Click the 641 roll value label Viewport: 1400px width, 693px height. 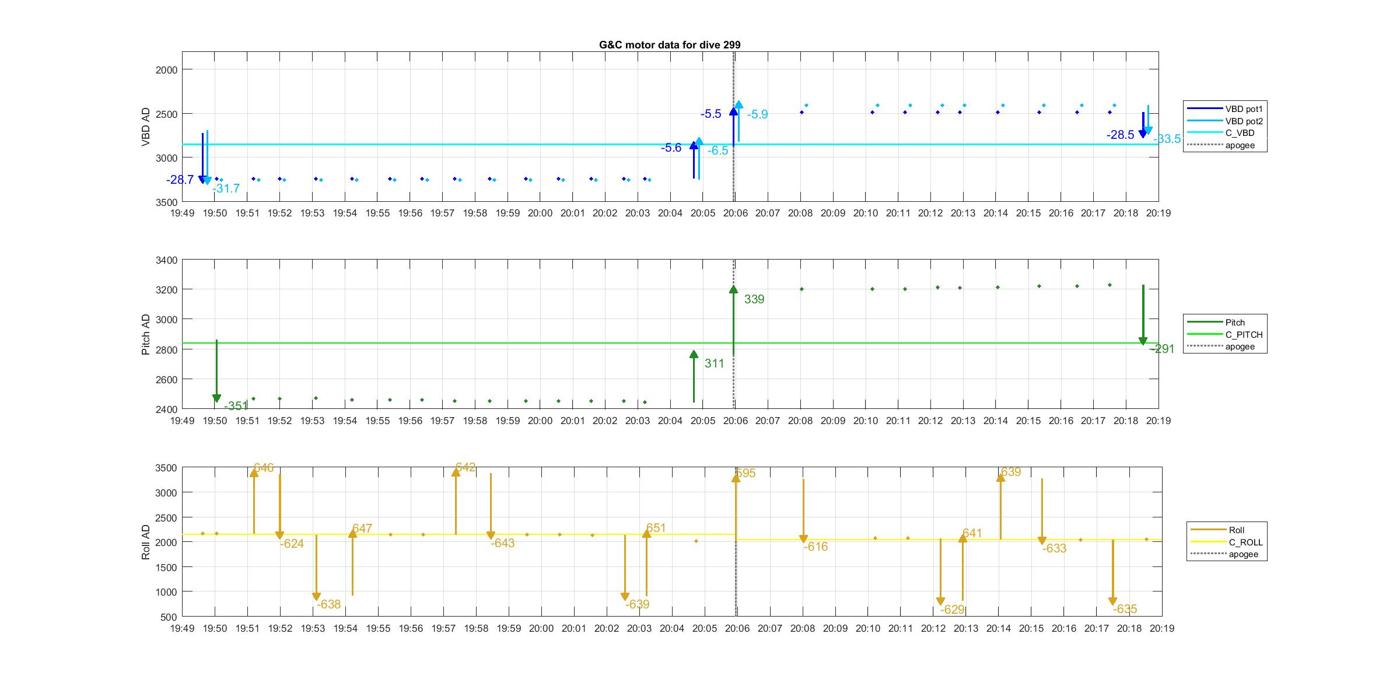pos(973,534)
